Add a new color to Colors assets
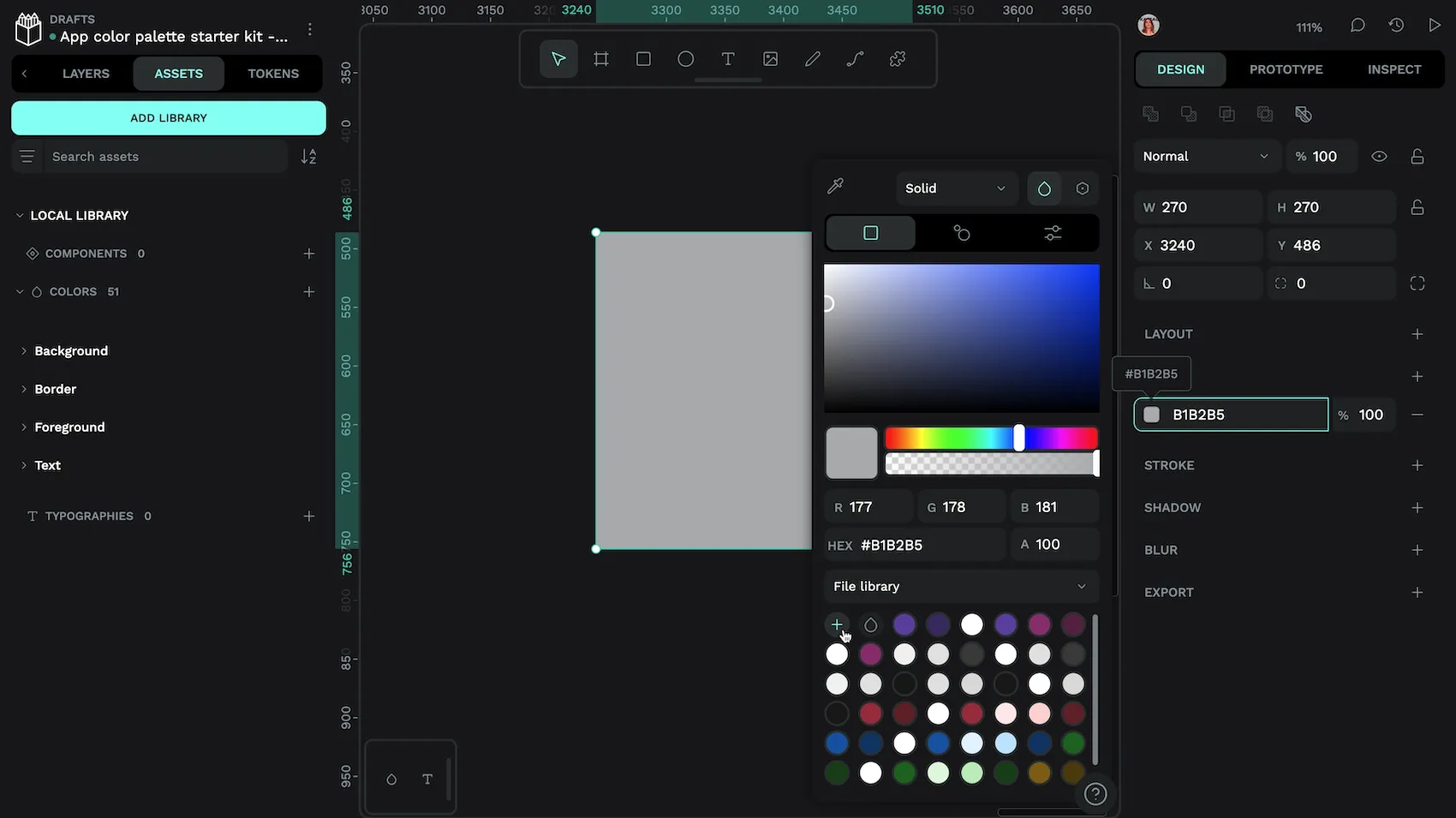This screenshot has height=818, width=1456. (x=309, y=291)
